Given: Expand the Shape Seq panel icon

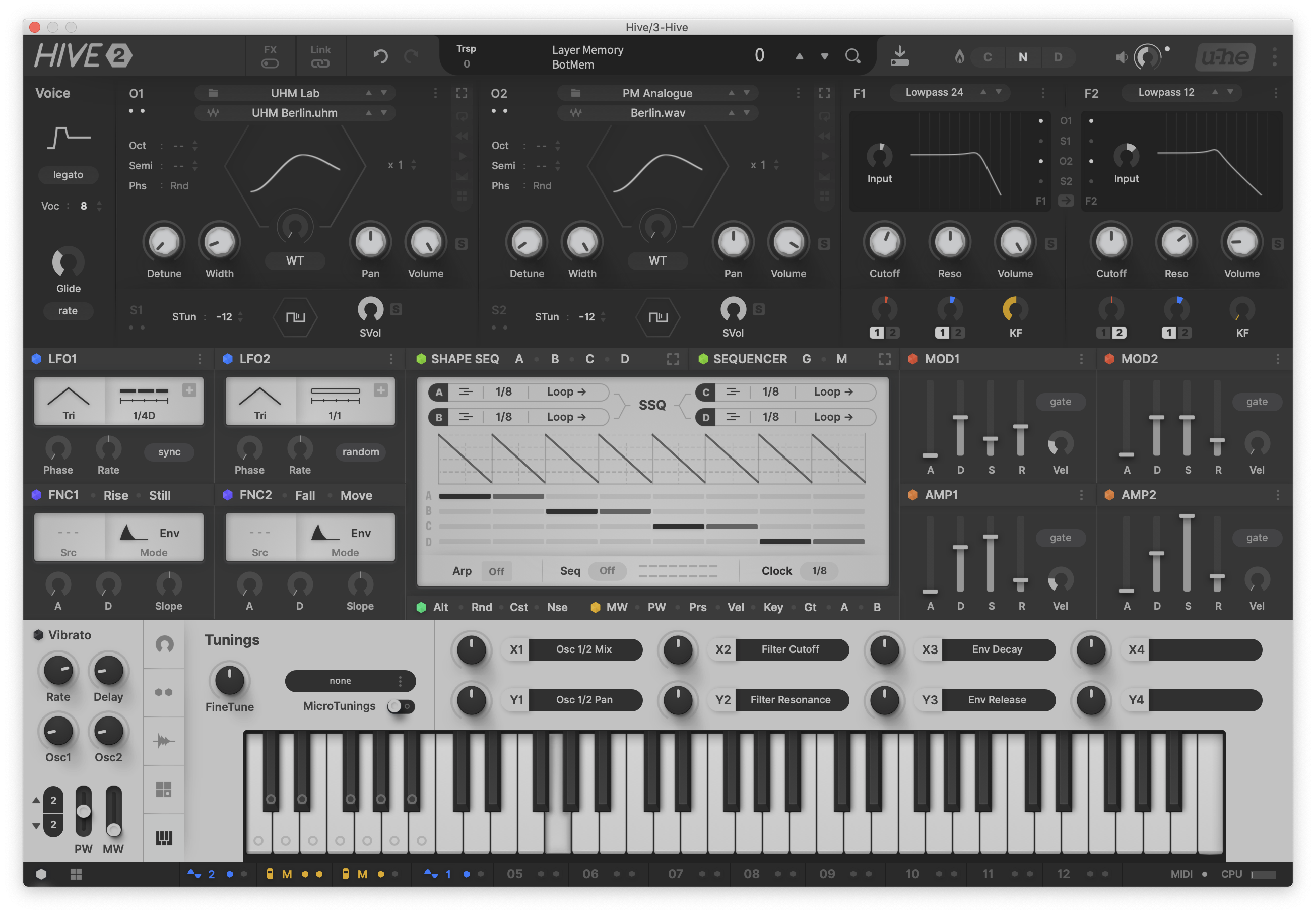Looking at the screenshot, I should point(673,359).
